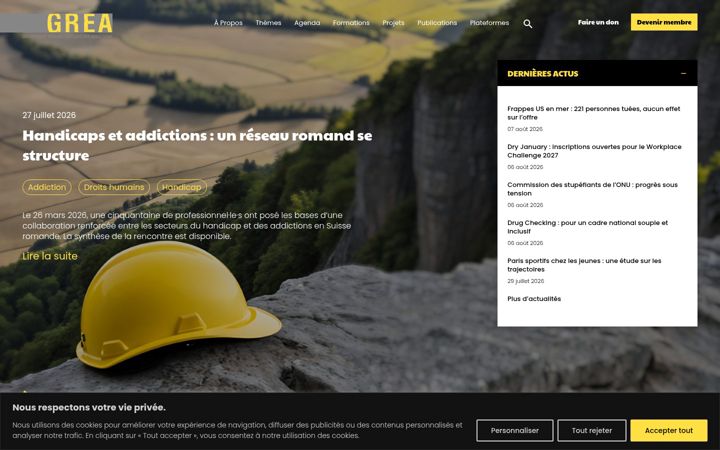Screen dimensions: 720x450
Task: Select the Addiction tag
Action: (x=47, y=187)
